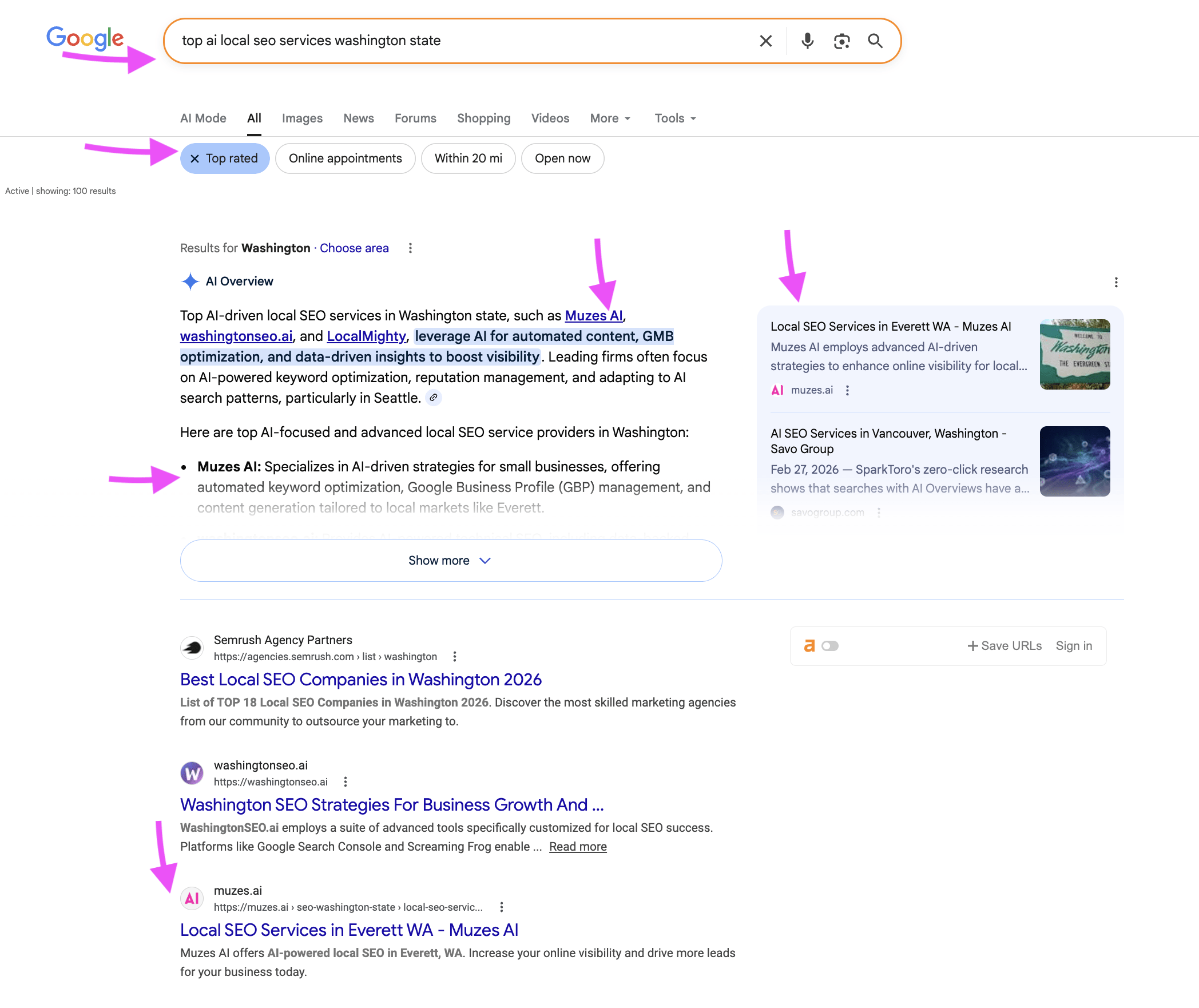Enable the Open now filter
The width and height of the screenshot is (1199, 1008).
562,158
